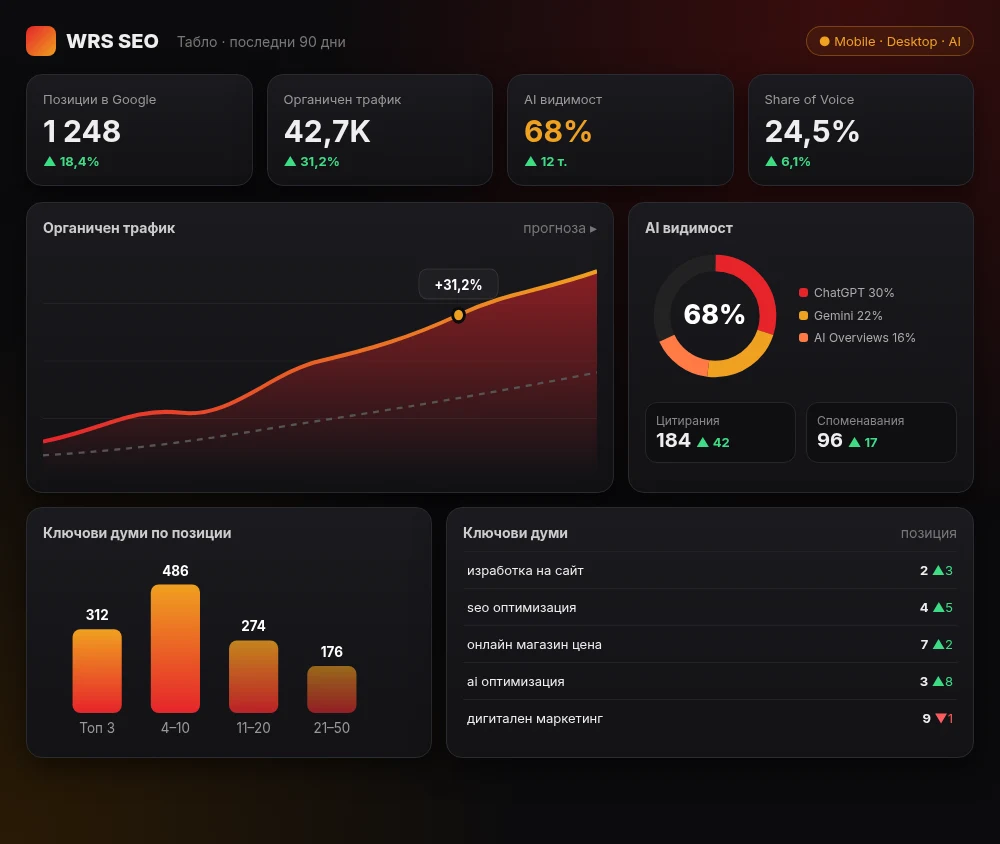The image size is (1000, 844).
Task: Open the изработка на сайт keyword row
Action: pyautogui.click(x=710, y=570)
